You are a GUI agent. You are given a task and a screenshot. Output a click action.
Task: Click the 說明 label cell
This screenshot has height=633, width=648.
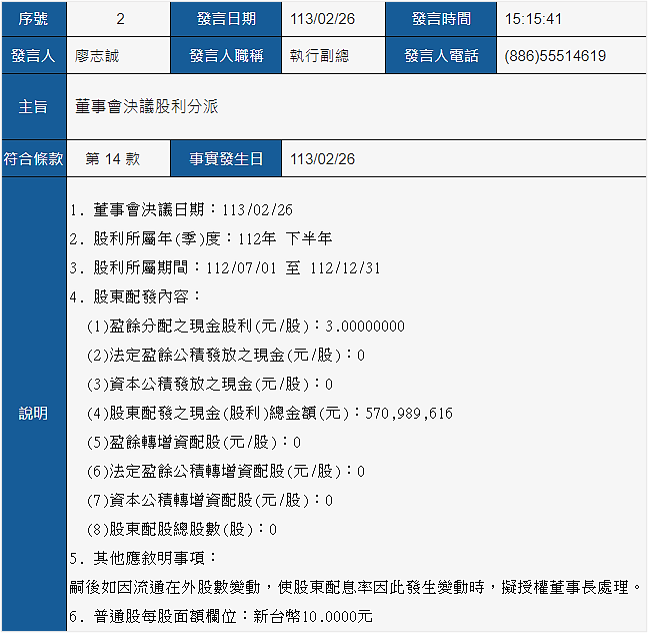(x=33, y=413)
